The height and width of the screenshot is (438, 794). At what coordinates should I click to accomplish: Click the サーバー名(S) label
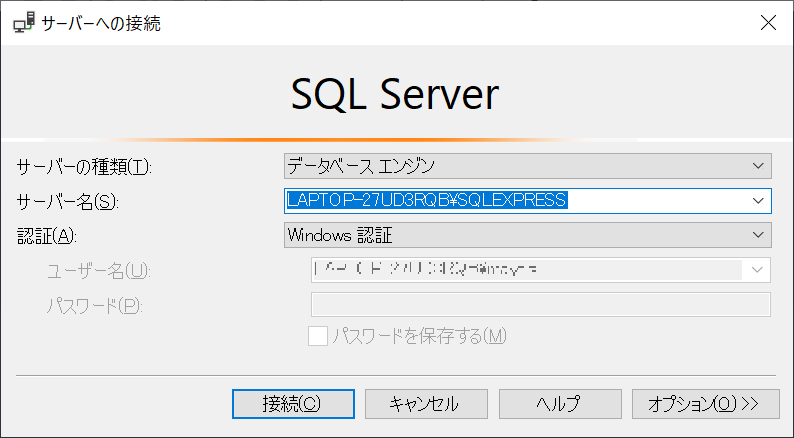coord(67,202)
